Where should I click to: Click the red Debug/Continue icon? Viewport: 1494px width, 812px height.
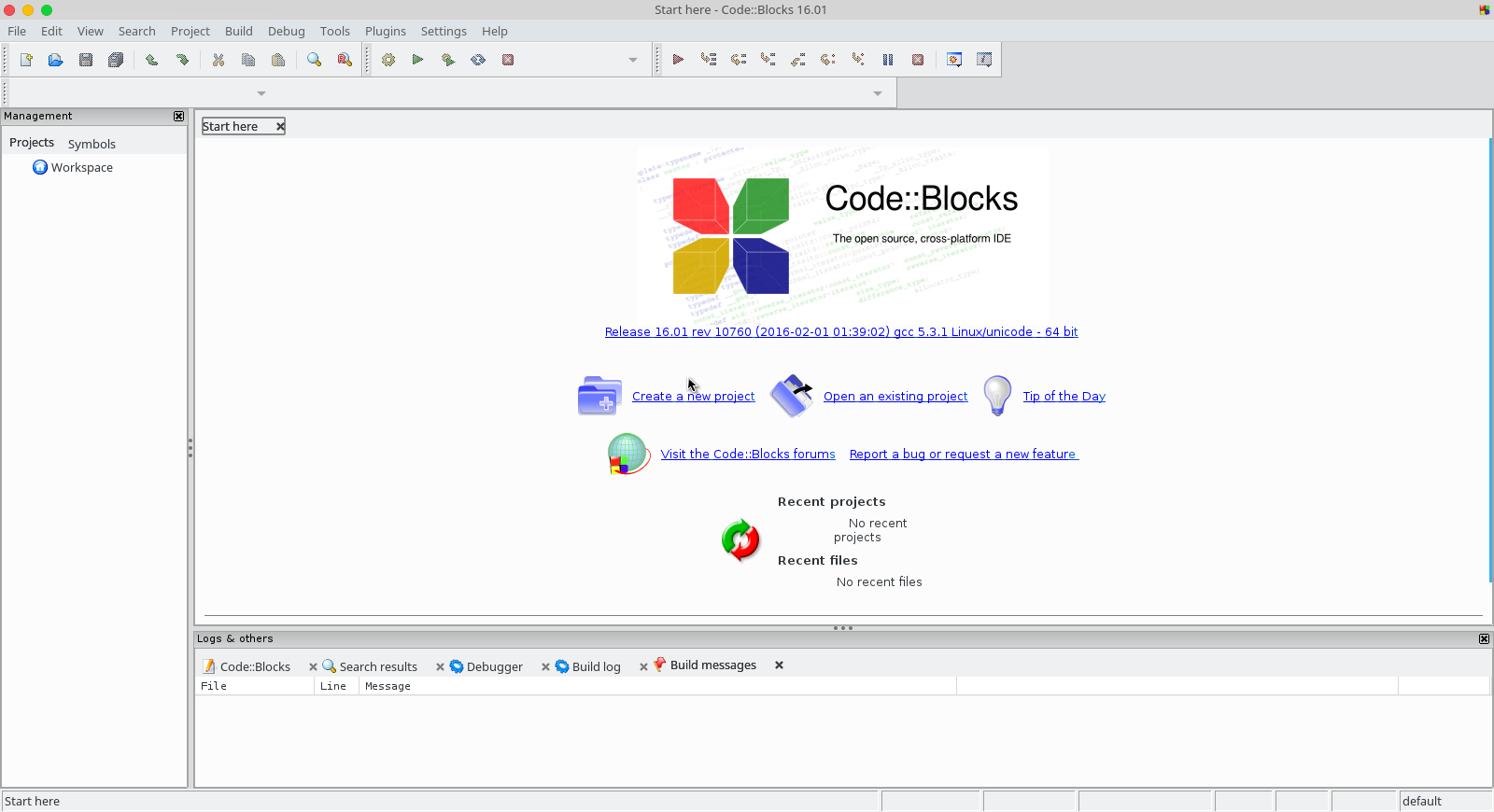[x=679, y=60]
